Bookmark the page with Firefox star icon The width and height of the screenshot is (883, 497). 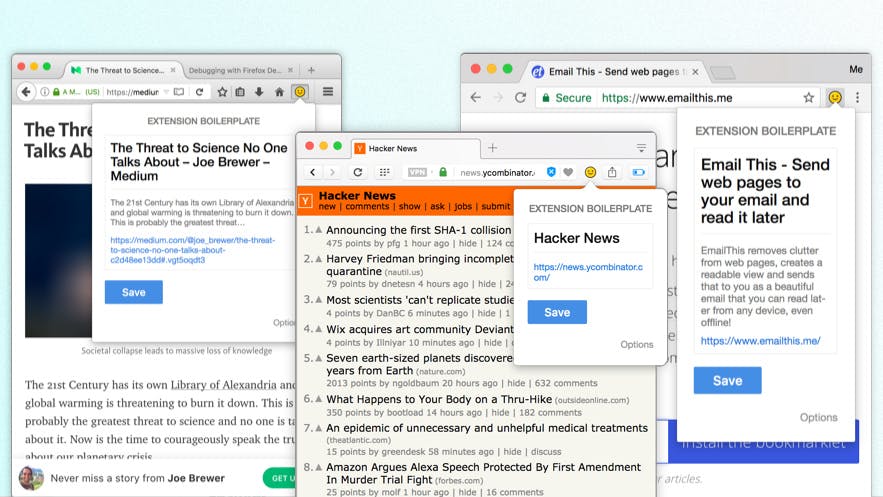point(222,92)
